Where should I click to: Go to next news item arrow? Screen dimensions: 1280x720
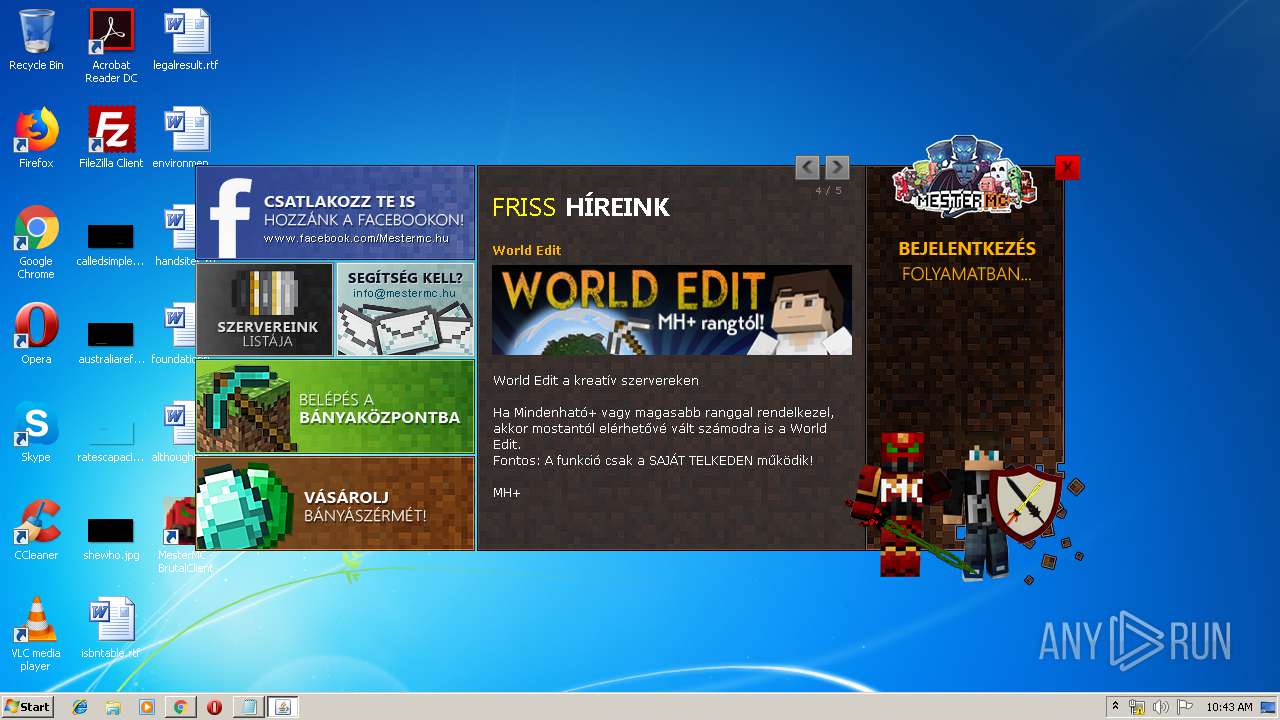coord(837,167)
